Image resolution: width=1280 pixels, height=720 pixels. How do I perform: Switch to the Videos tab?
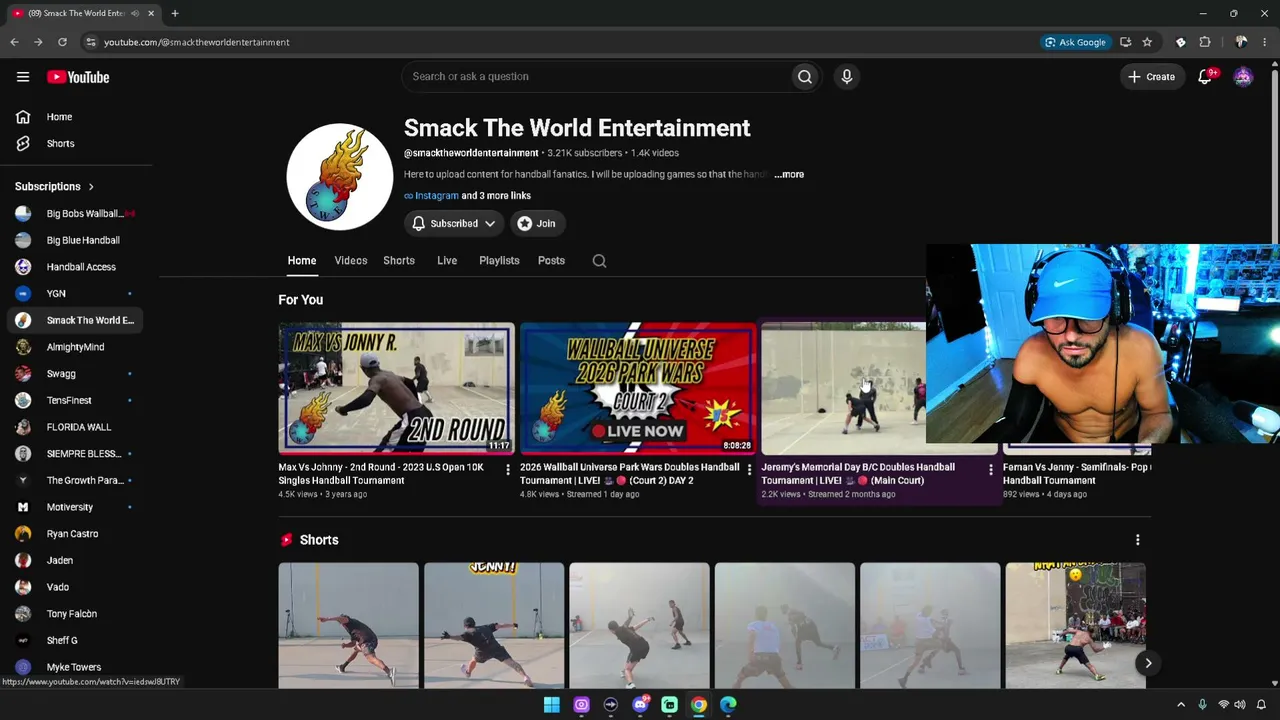351,261
